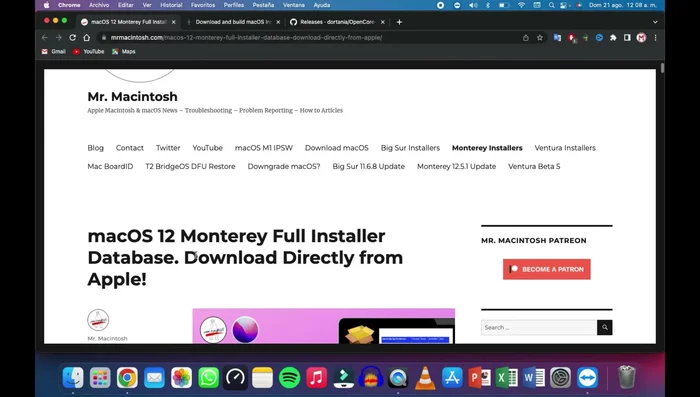Open Finder from the Dock

pyautogui.click(x=73, y=378)
